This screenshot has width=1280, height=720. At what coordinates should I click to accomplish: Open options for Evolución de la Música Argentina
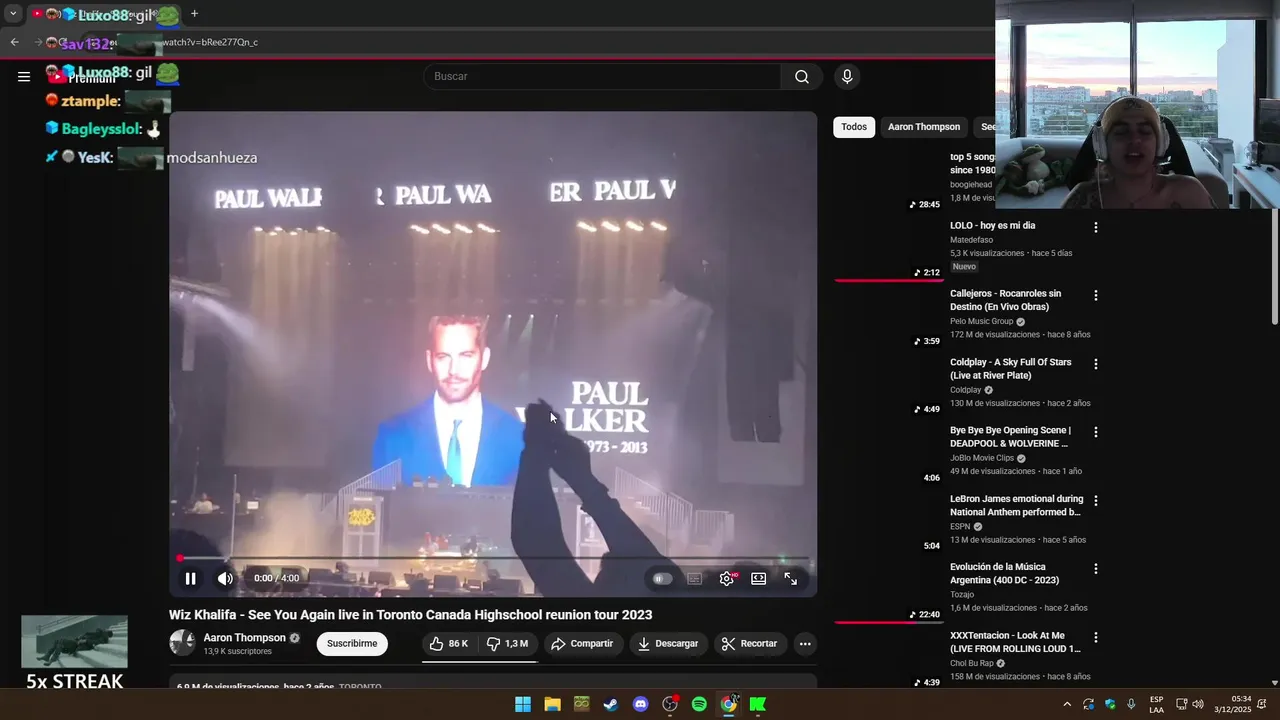pyautogui.click(x=1096, y=568)
